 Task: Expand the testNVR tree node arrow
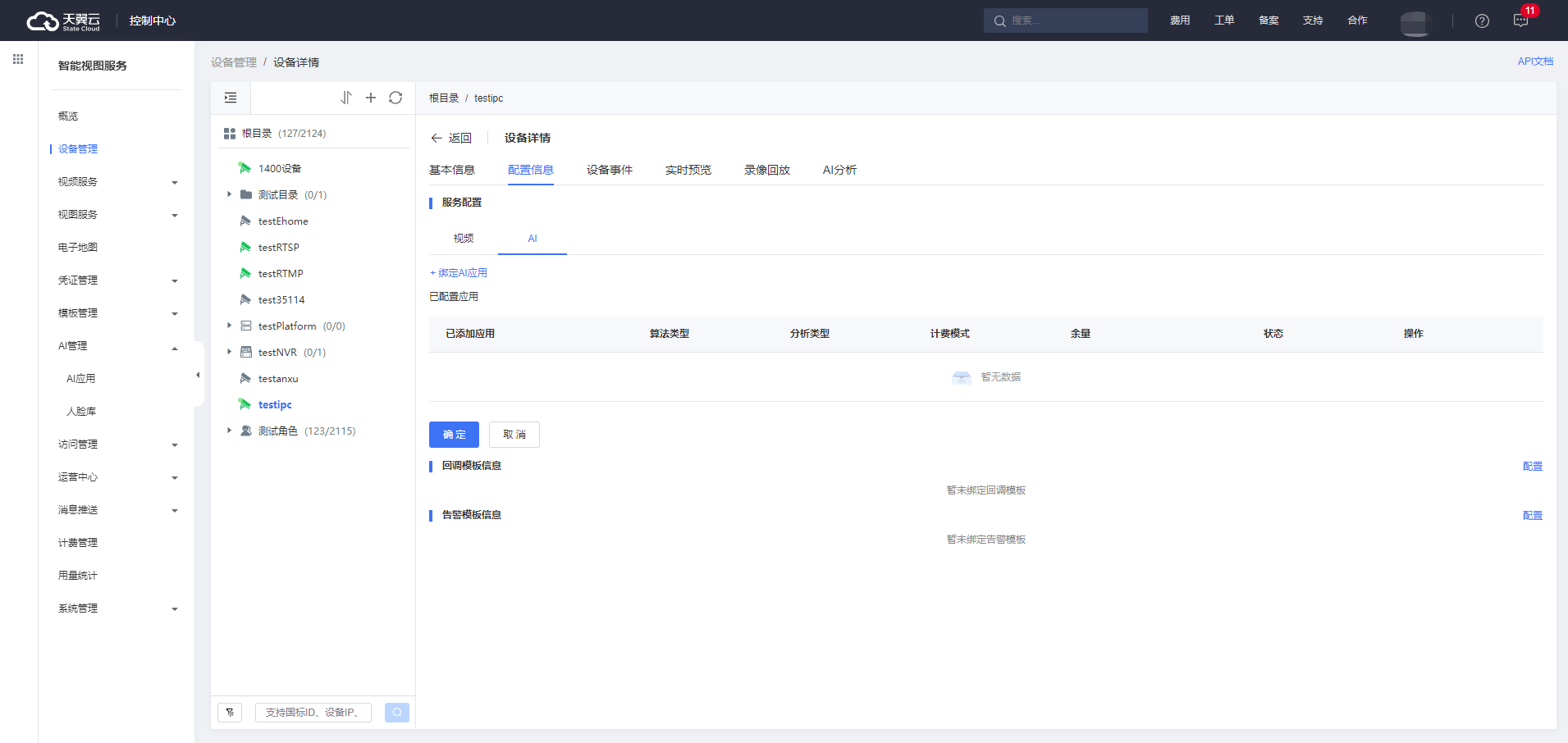pos(229,352)
